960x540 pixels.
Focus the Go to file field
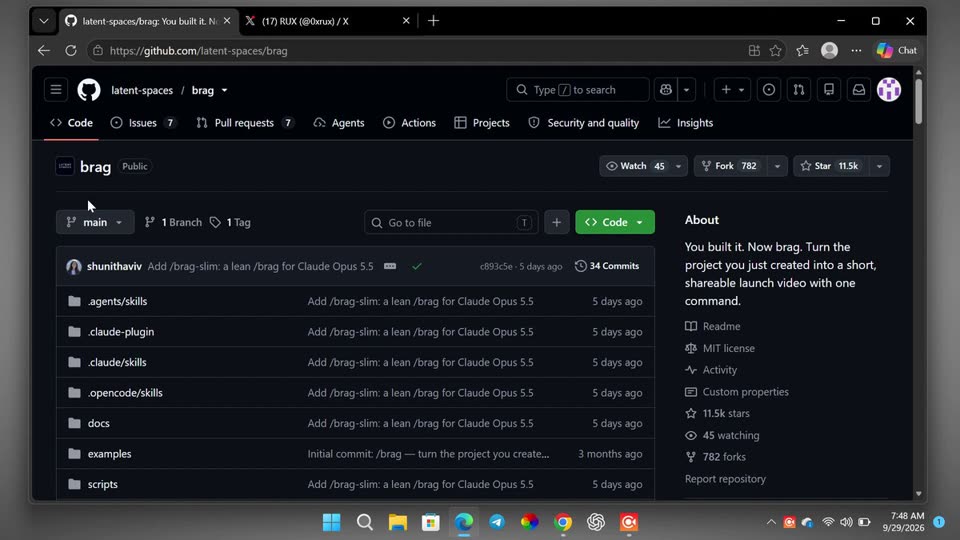451,222
